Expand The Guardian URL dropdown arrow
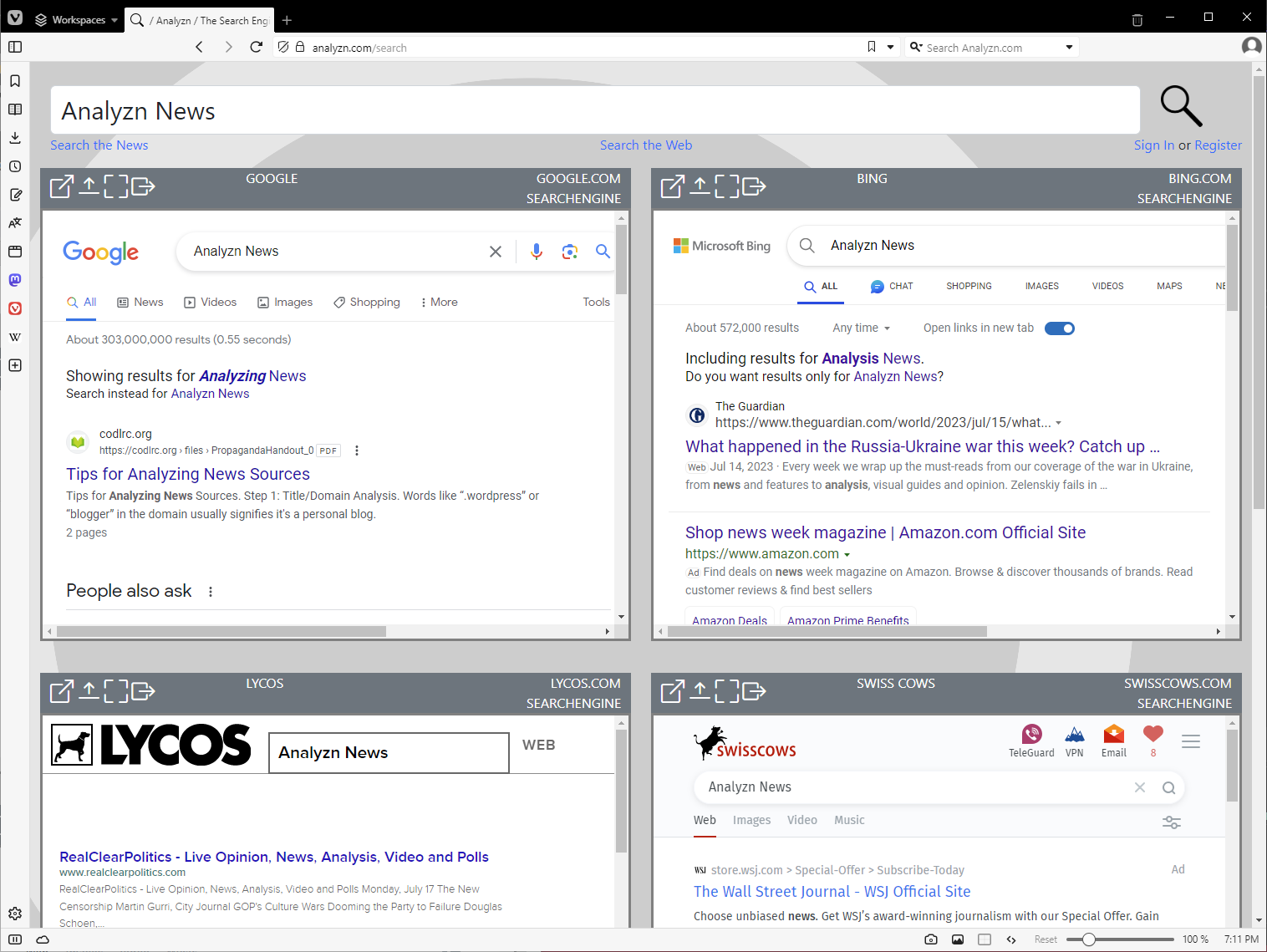 coord(1059,423)
